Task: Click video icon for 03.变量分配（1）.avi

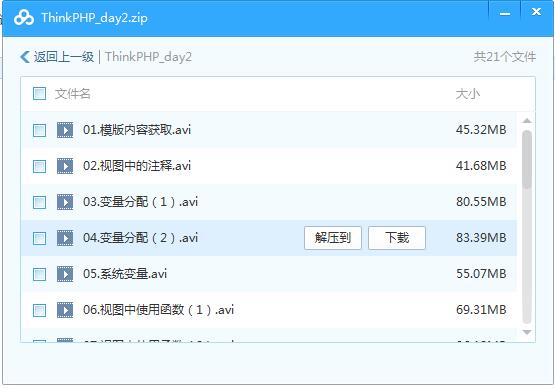Action: coord(65,202)
